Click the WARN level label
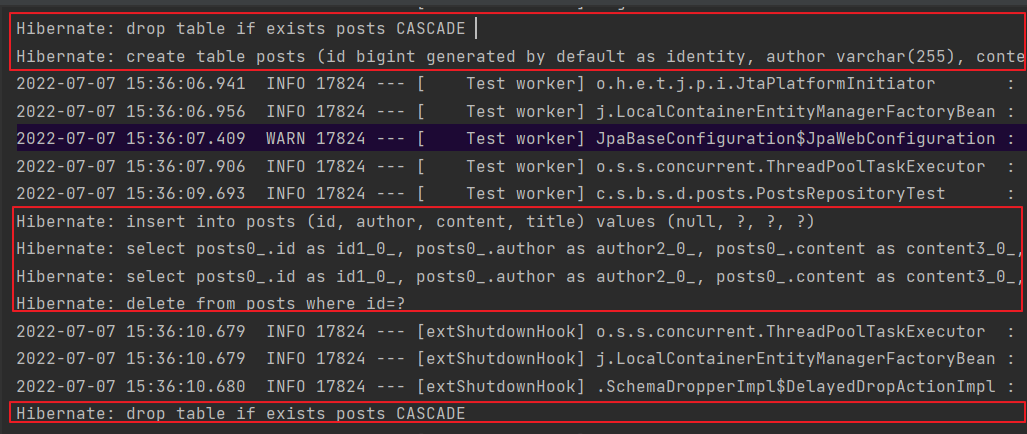Image resolution: width=1027 pixels, height=434 pixels. click(286, 139)
